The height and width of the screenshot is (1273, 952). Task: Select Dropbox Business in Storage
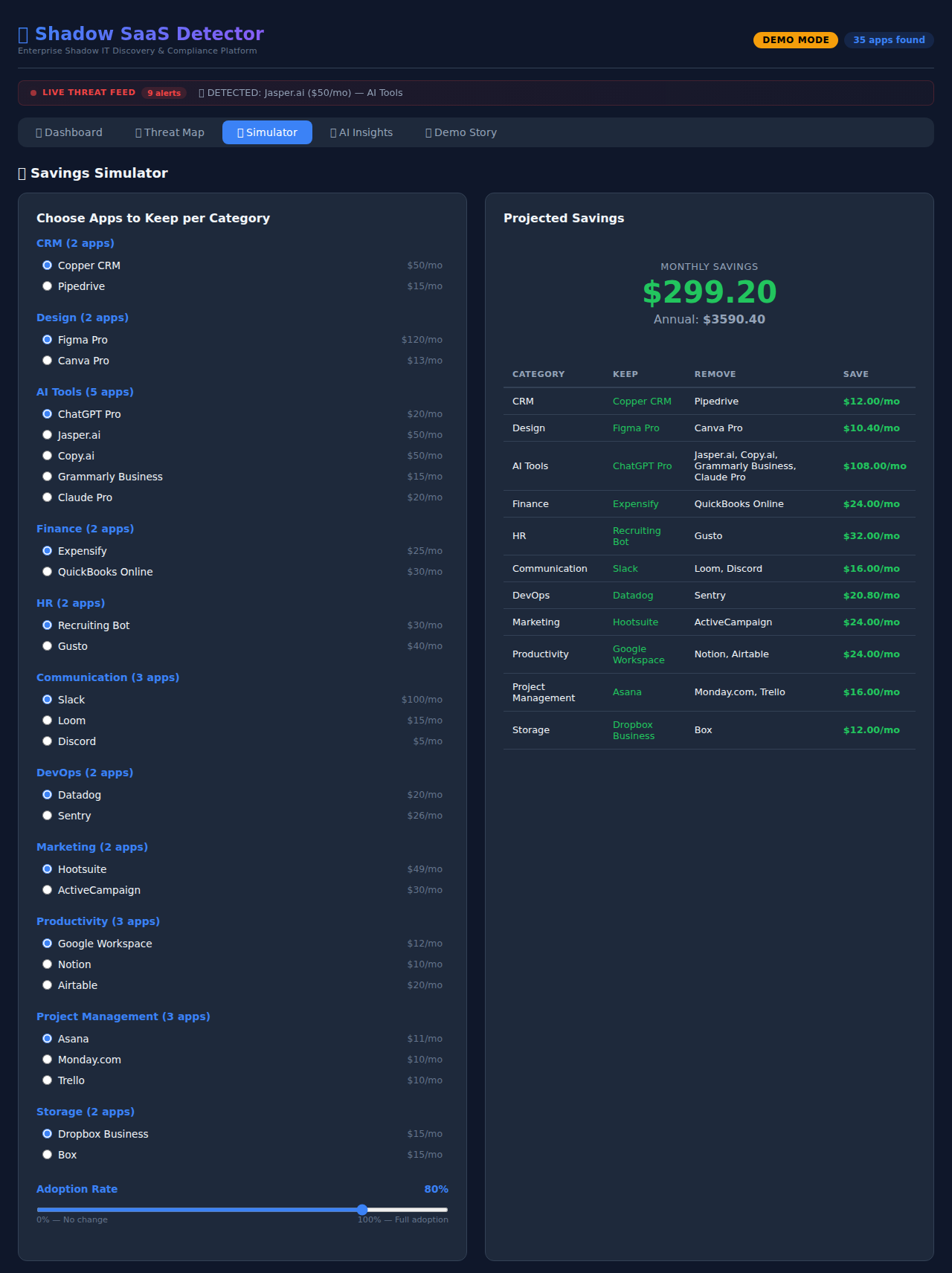47,1134
